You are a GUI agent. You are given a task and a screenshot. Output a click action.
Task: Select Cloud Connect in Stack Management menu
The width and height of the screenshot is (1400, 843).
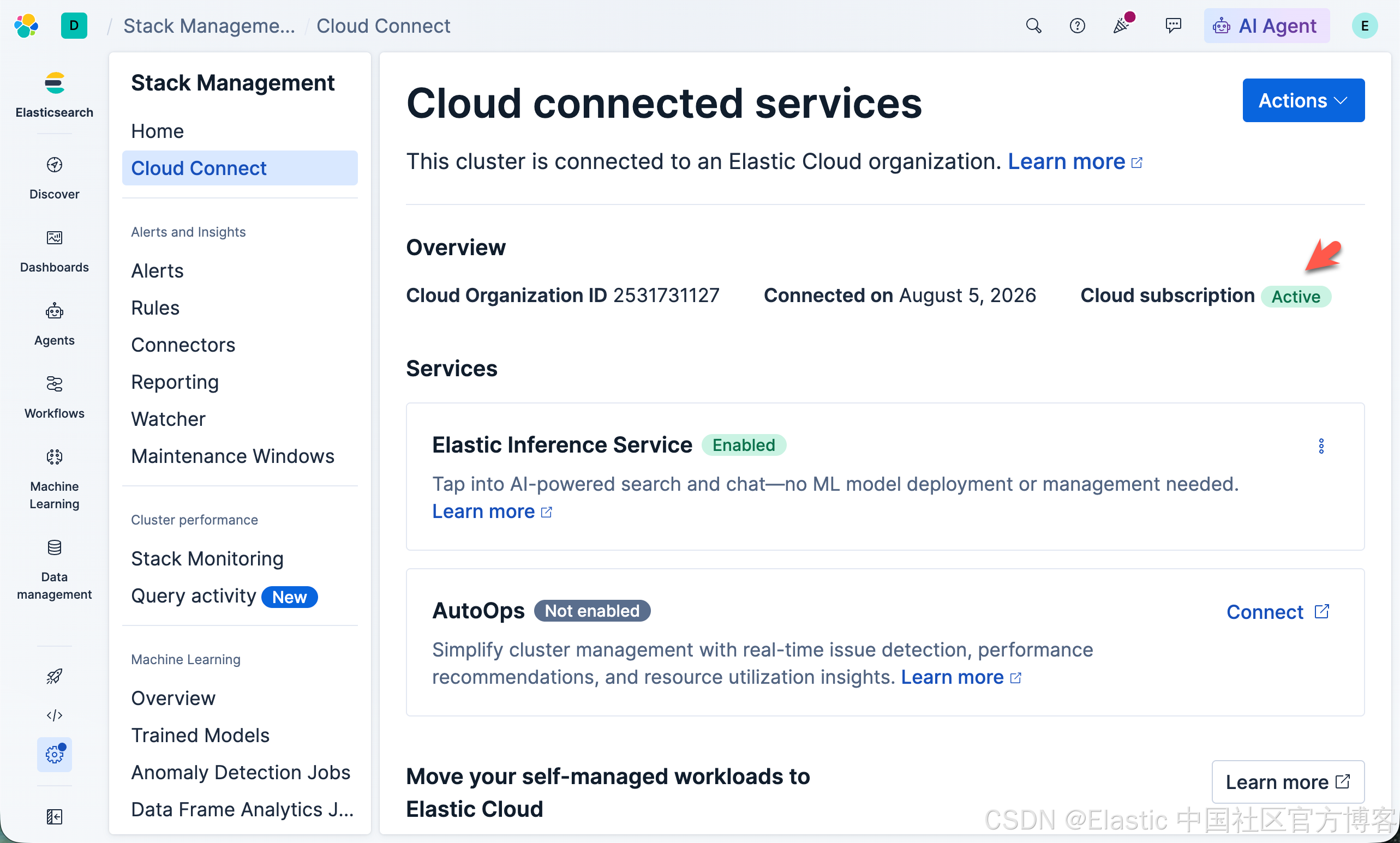pos(240,168)
